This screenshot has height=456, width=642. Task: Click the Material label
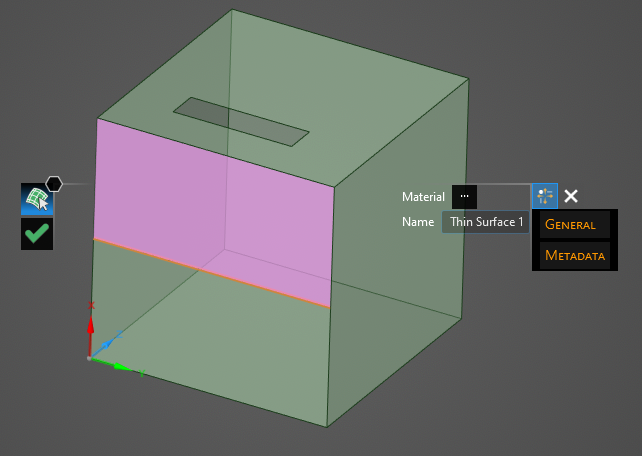click(x=423, y=197)
